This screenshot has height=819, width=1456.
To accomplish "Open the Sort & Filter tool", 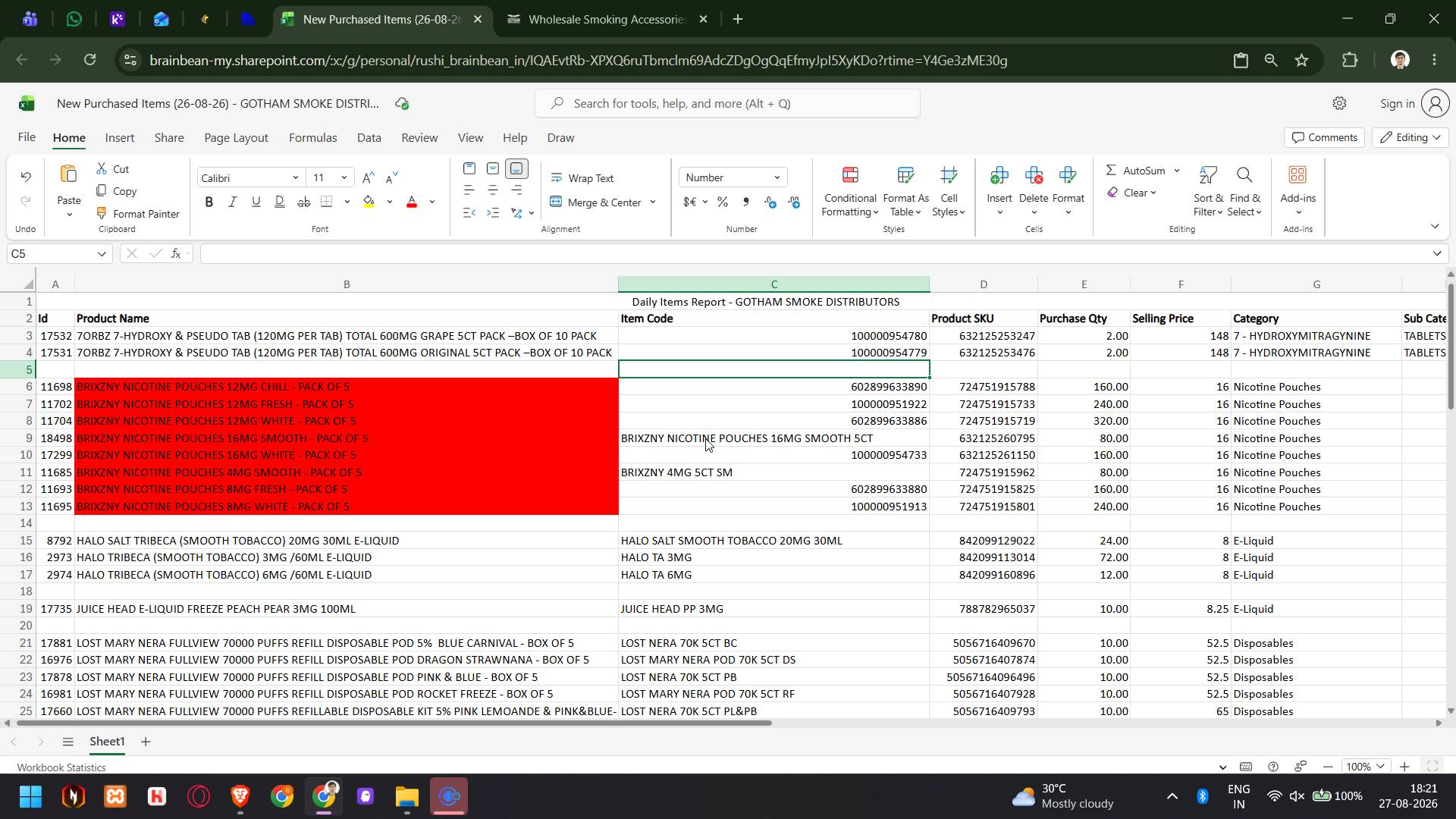I will pyautogui.click(x=1207, y=192).
